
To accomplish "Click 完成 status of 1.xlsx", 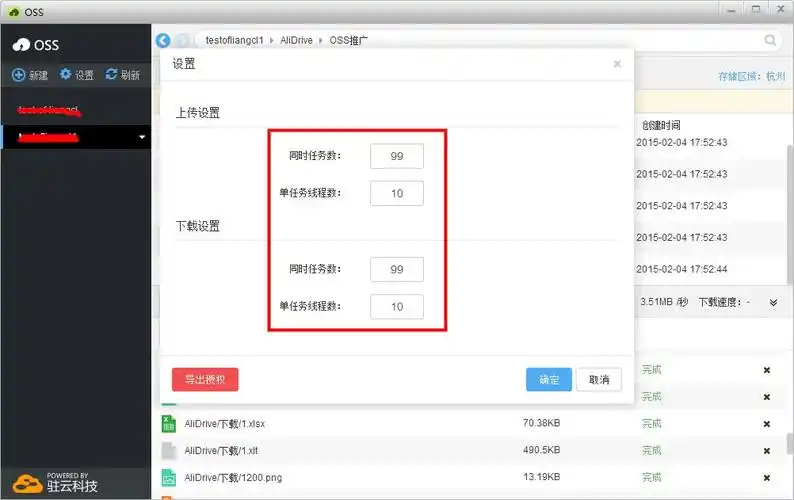I will pyautogui.click(x=652, y=424).
